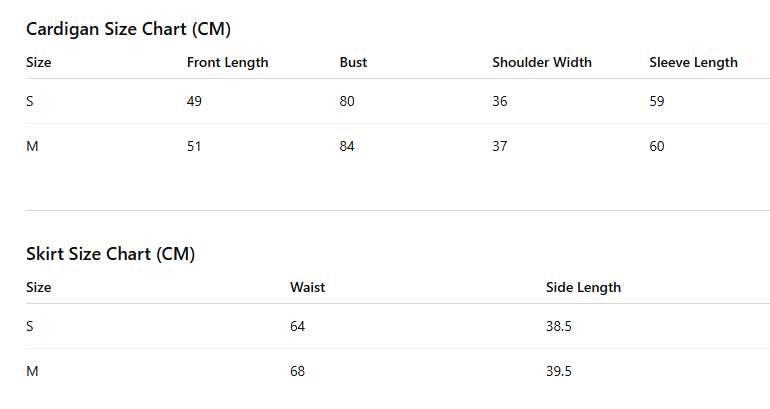Select the Side Length column header

tap(583, 288)
